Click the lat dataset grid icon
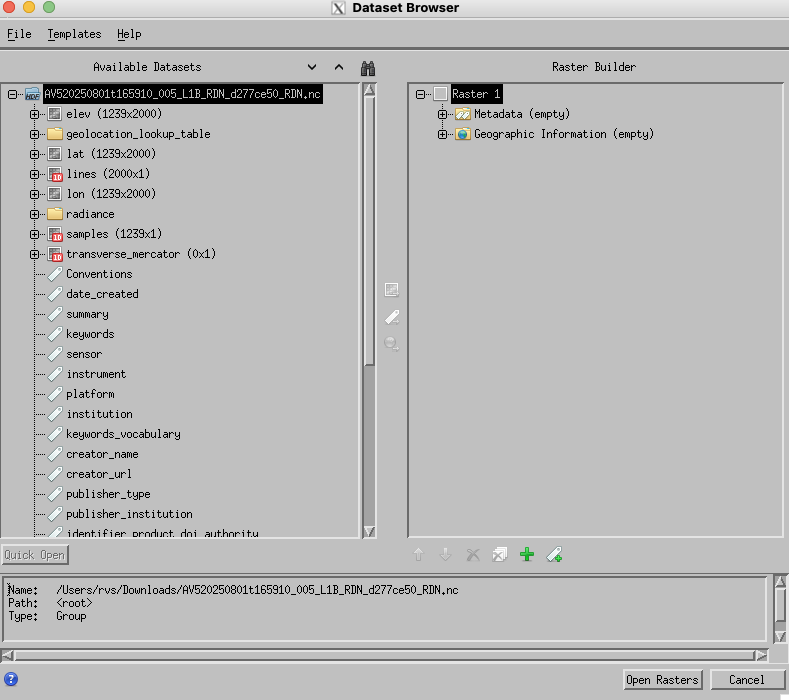 [x=54, y=154]
